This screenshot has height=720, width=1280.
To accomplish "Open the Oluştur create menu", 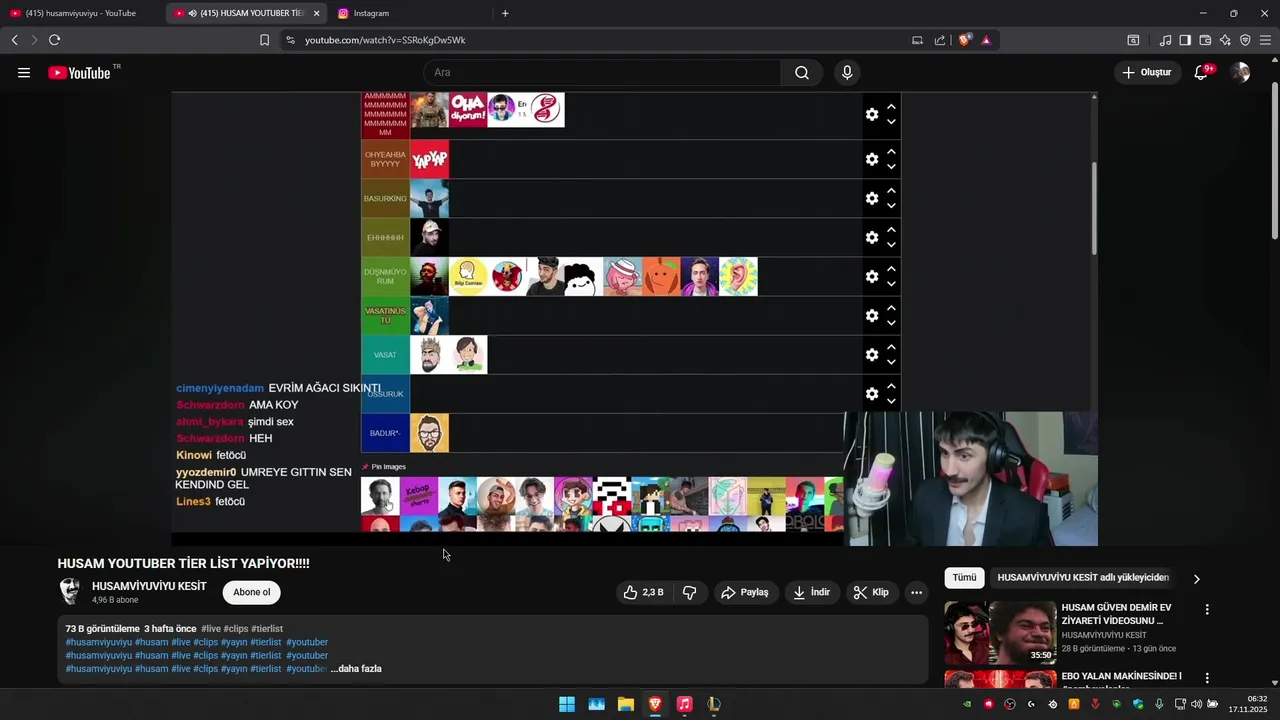I will (x=1146, y=72).
